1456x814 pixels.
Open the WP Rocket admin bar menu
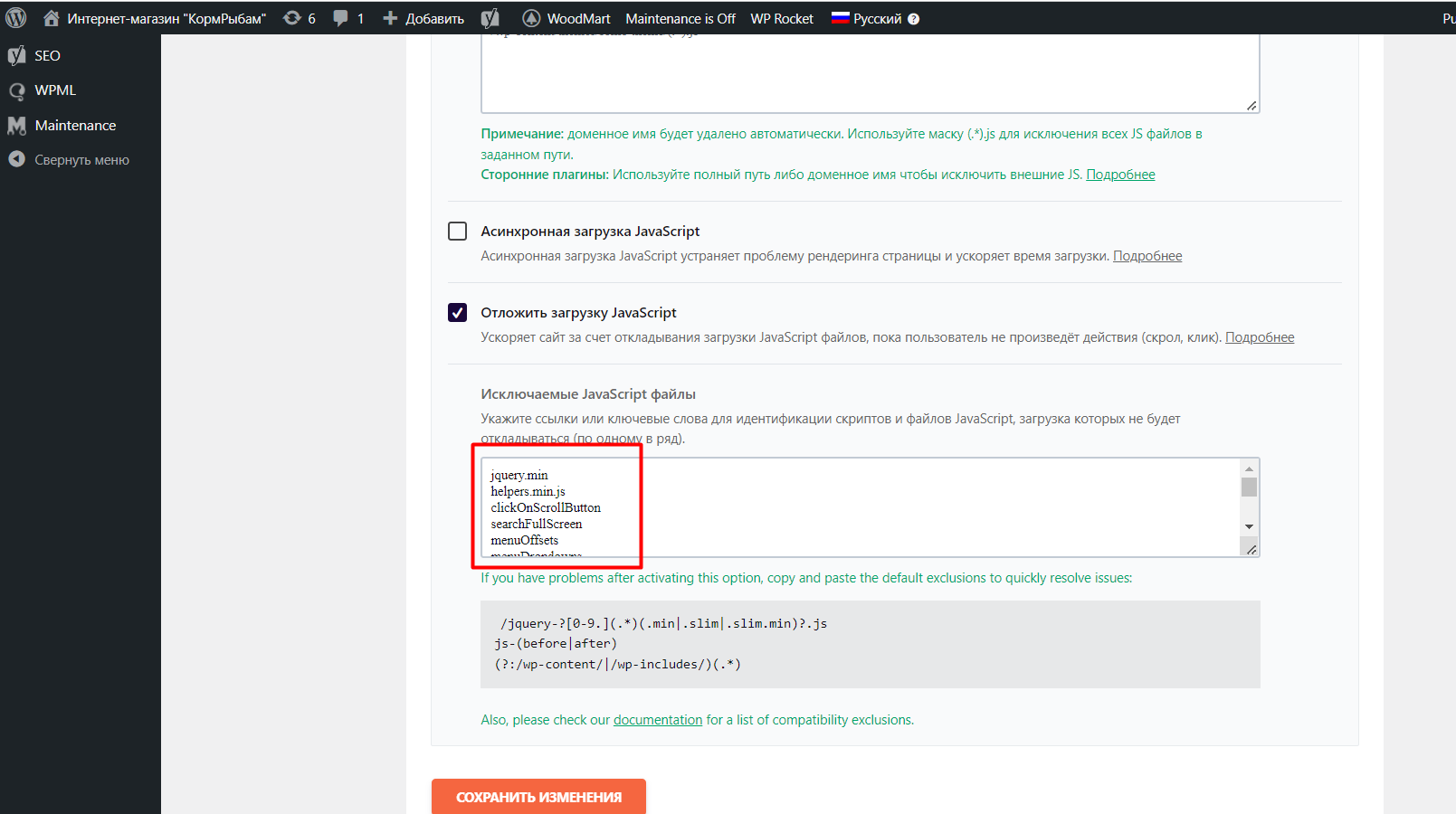782,18
